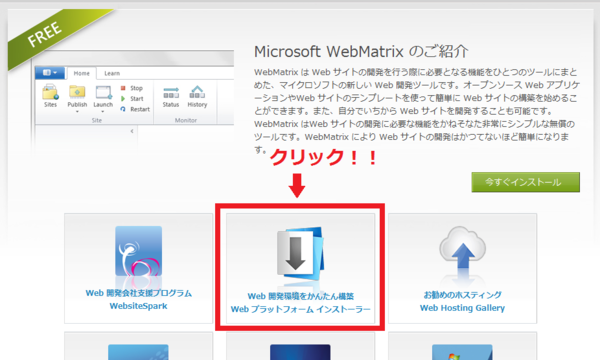Click the Web プラットフォーム インストーラー link

pyautogui.click(x=300, y=309)
